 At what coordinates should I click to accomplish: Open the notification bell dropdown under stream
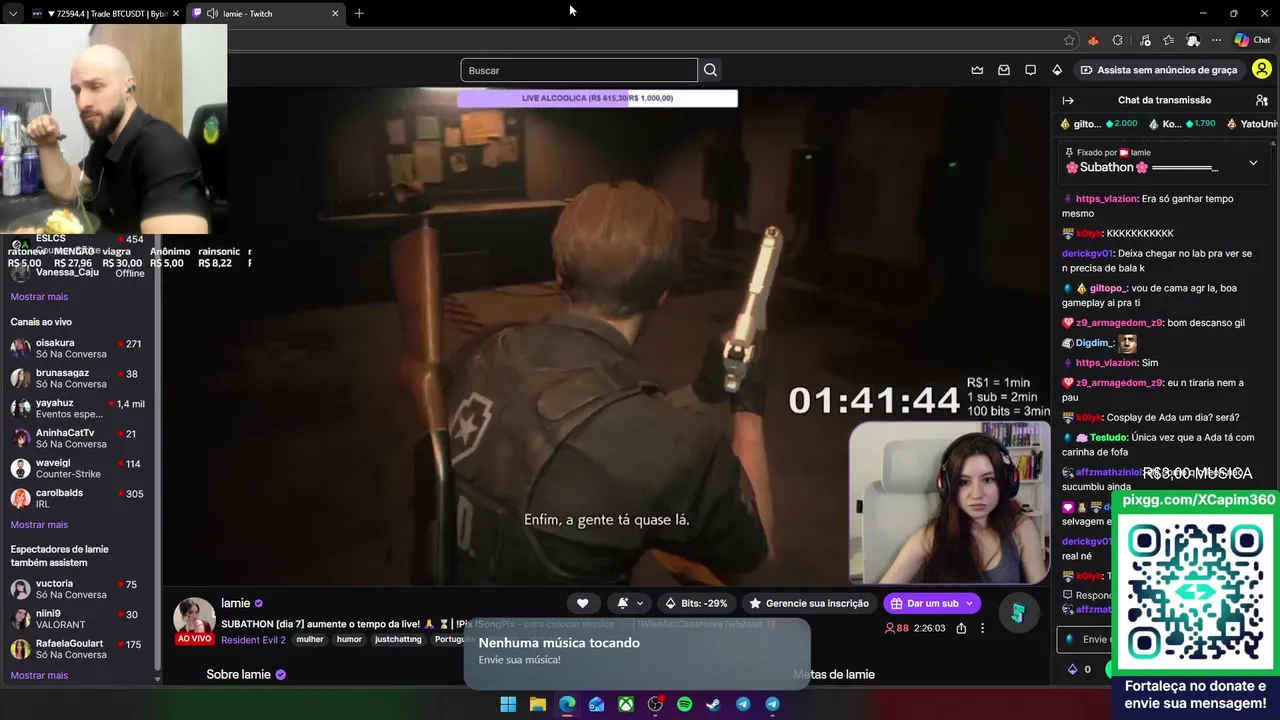point(630,603)
